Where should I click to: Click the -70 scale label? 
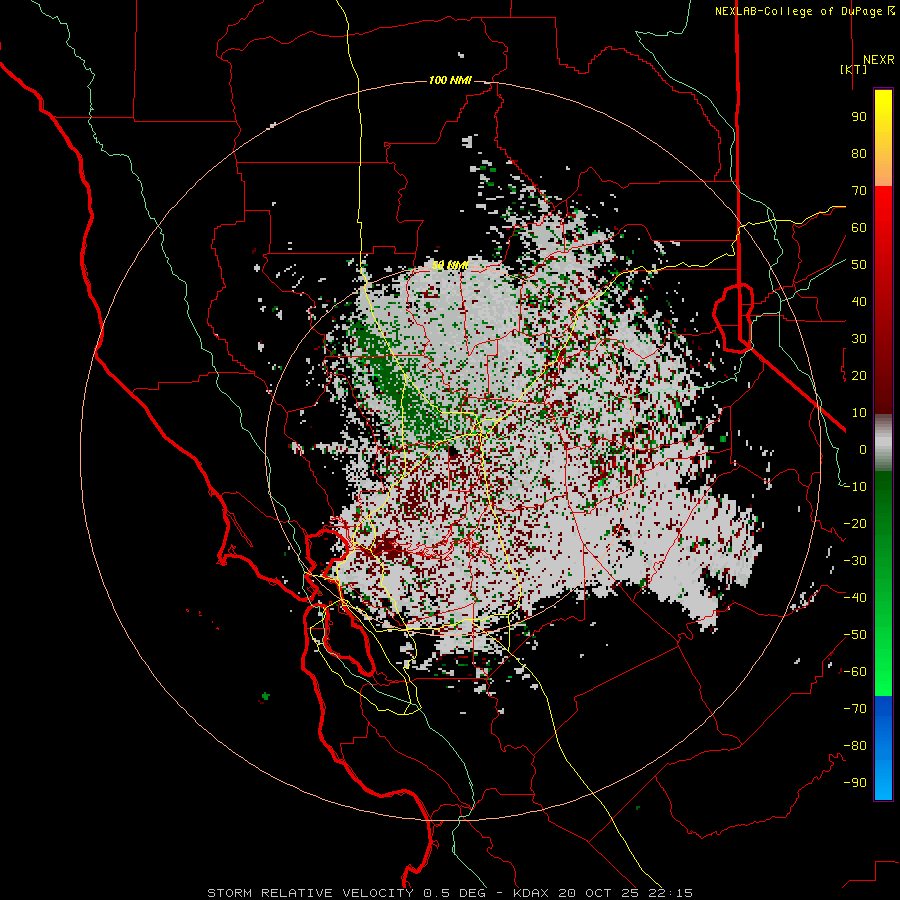855,709
